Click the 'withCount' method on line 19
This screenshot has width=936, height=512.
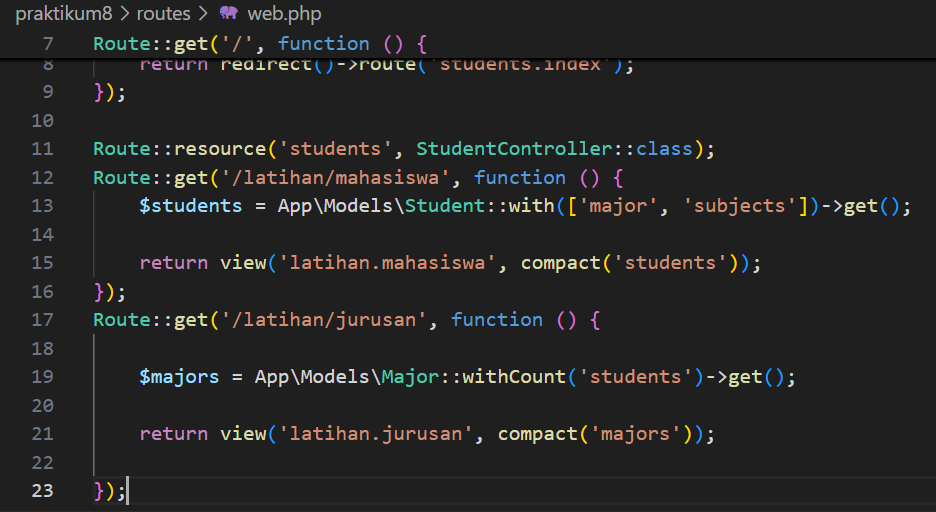tap(514, 377)
